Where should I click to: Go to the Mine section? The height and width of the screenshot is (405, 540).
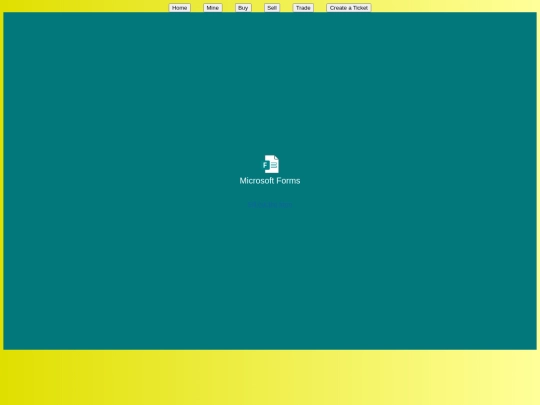coord(213,8)
